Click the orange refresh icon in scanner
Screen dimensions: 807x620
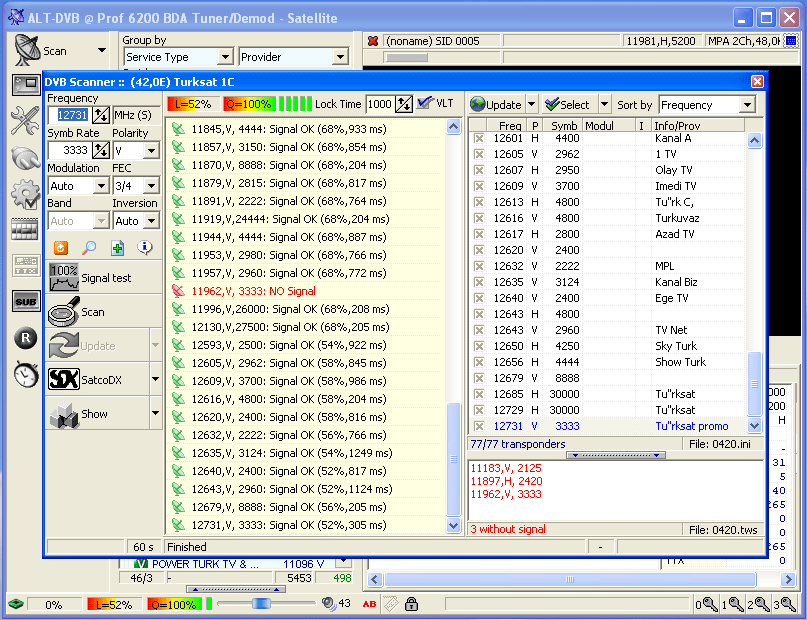[x=61, y=248]
